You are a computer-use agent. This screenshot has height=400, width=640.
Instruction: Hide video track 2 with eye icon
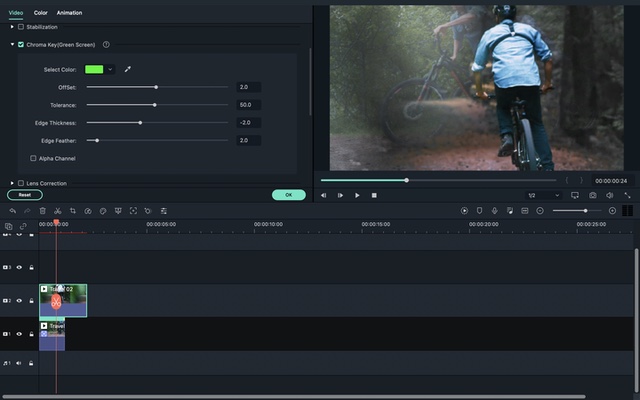19,300
